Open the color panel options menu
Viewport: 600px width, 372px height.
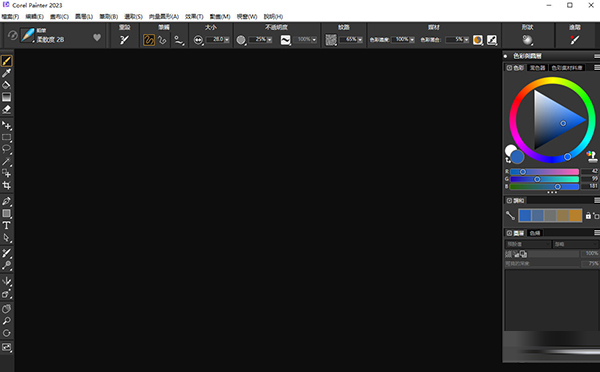pyautogui.click(x=597, y=68)
